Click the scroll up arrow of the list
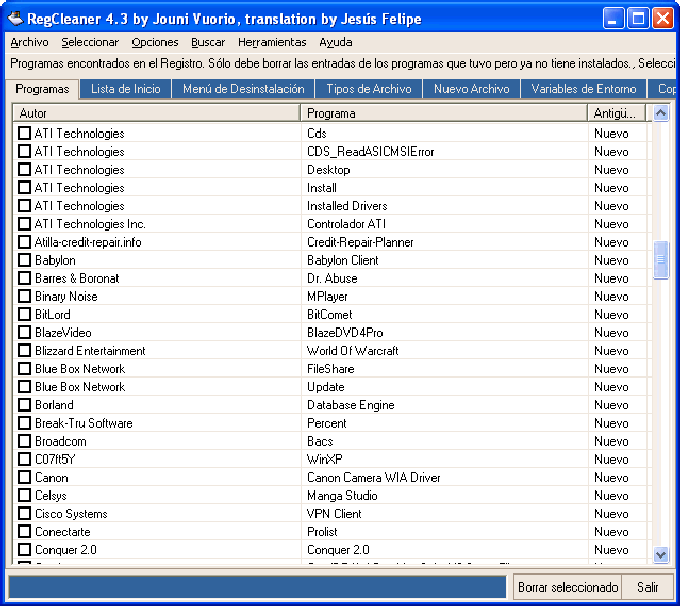Viewport: 680px width, 606px height. [660, 113]
